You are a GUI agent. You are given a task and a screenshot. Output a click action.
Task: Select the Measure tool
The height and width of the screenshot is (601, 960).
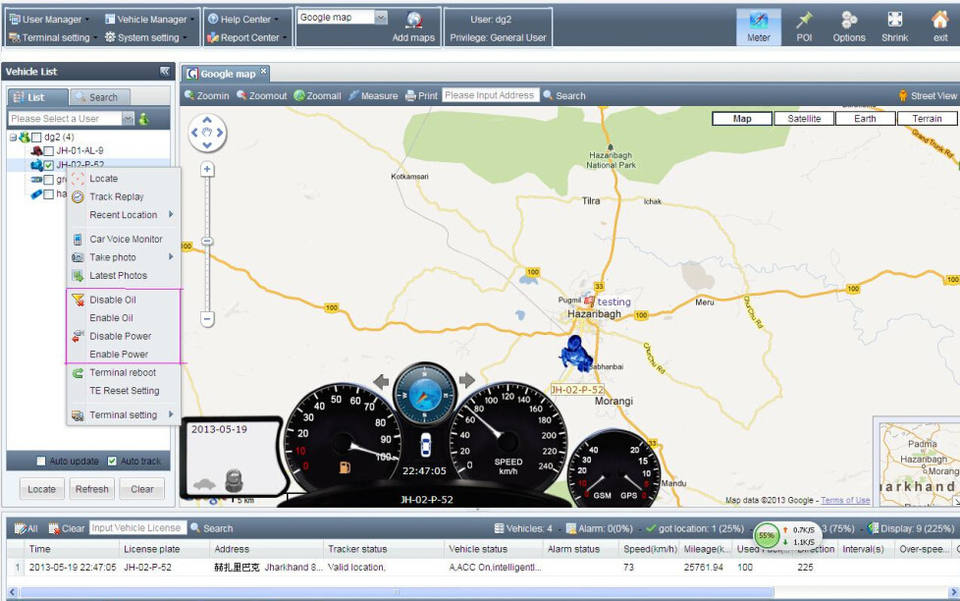coord(372,96)
